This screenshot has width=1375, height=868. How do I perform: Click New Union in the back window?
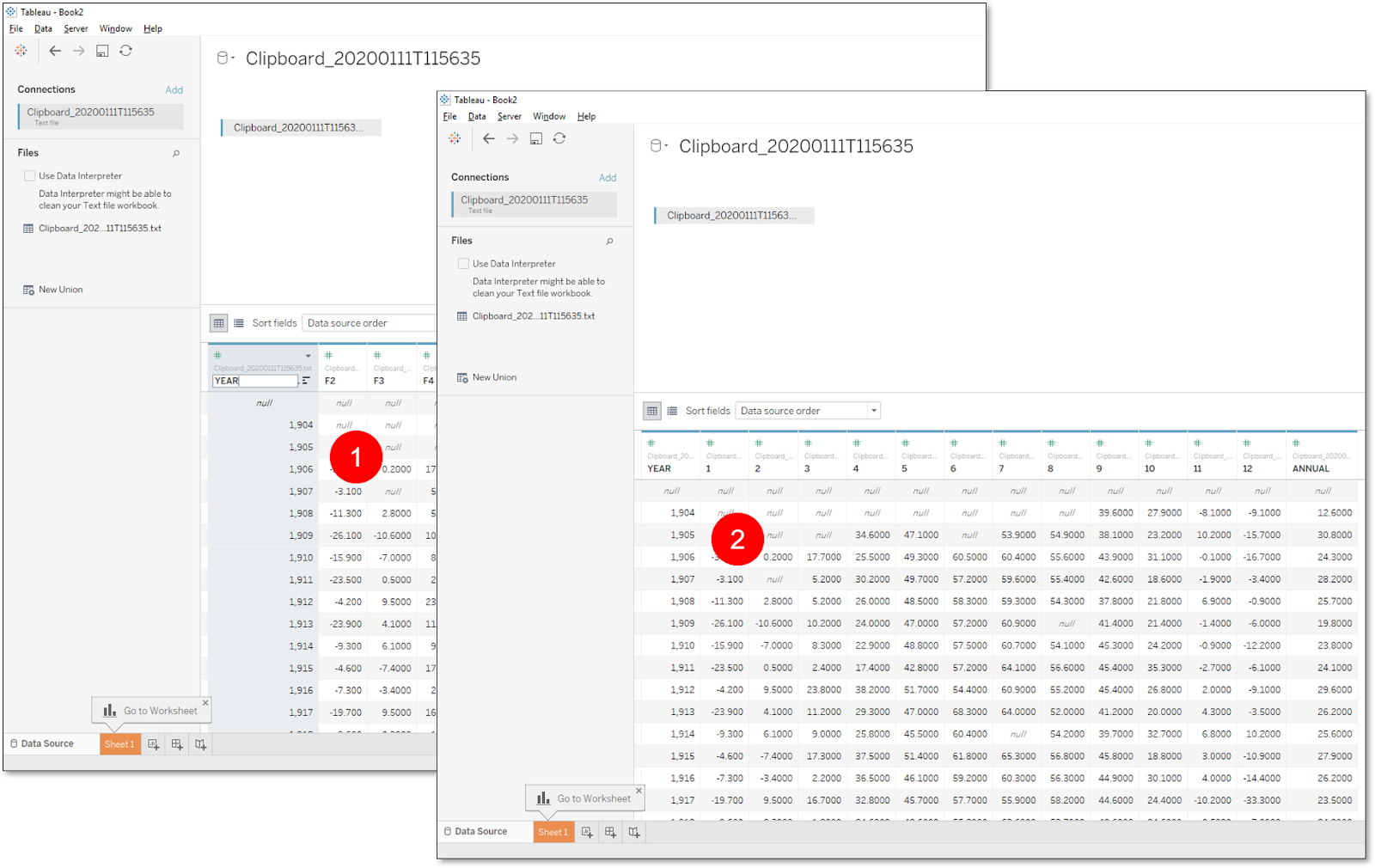[53, 290]
